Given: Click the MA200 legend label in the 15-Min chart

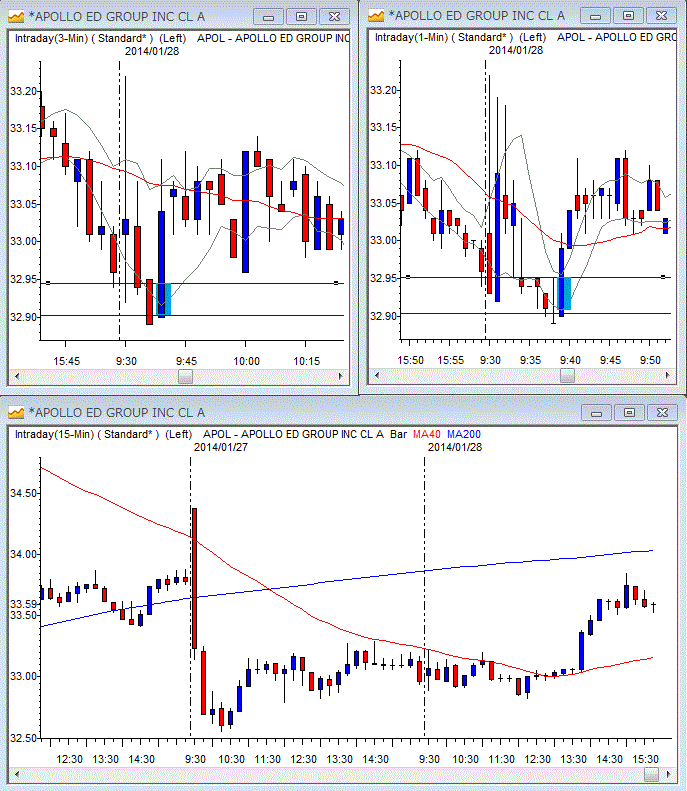Looking at the screenshot, I should pyautogui.click(x=464, y=434).
